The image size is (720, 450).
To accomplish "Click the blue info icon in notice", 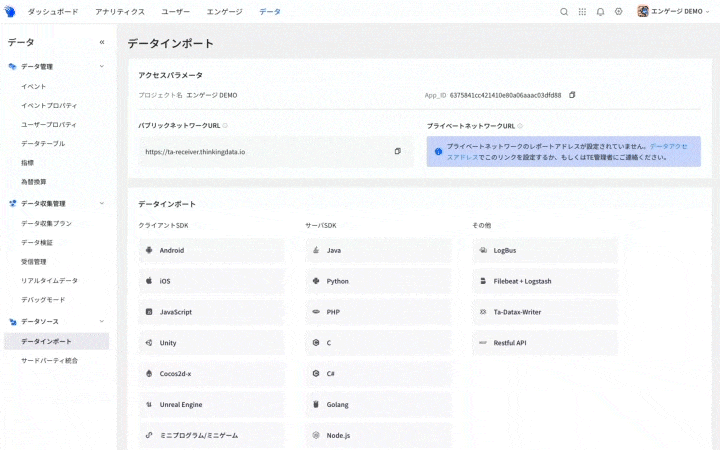I will (x=439, y=152).
